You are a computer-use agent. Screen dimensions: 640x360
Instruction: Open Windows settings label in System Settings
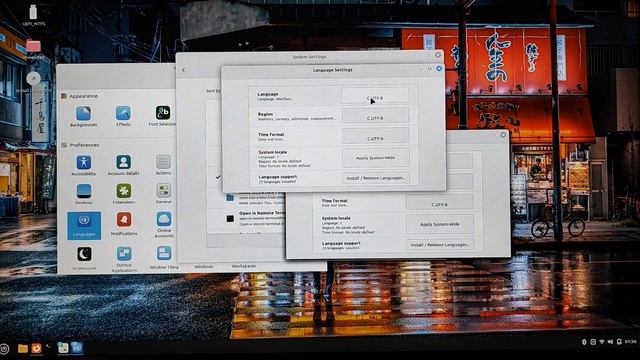204,266
